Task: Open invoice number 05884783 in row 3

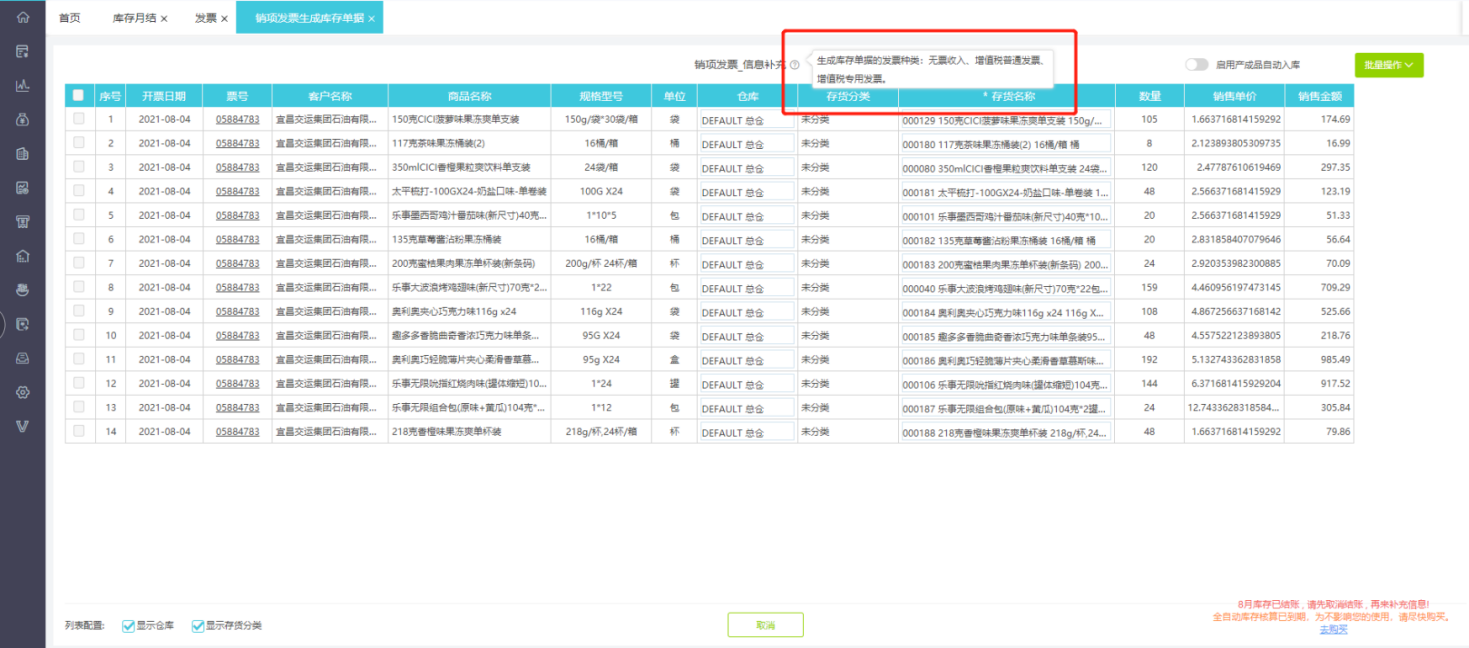Action: [237, 168]
